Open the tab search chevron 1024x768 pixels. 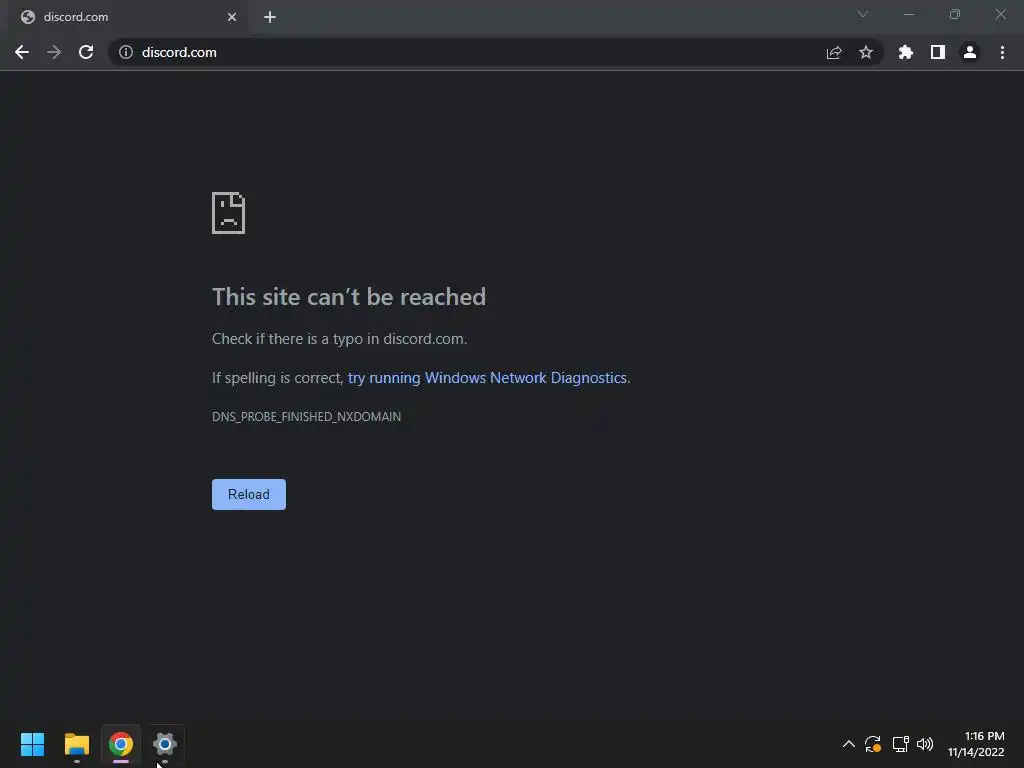863,14
